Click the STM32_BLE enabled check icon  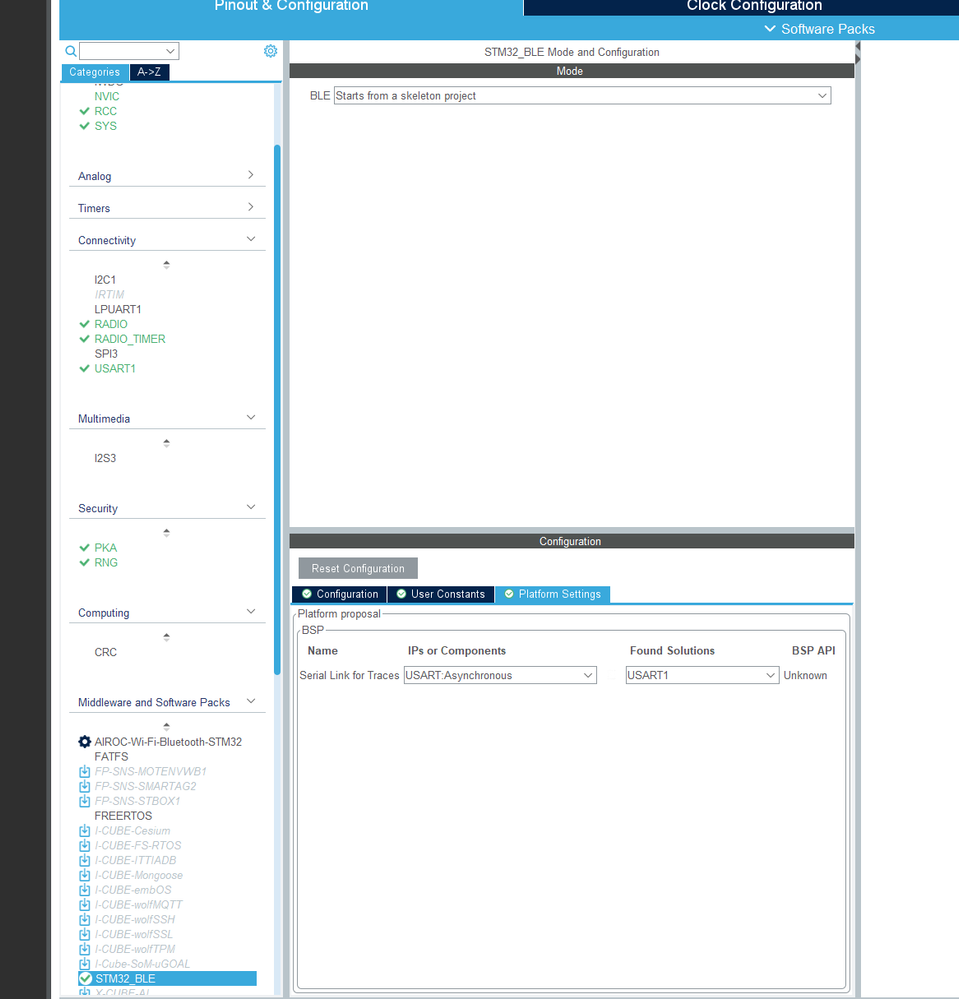point(85,979)
